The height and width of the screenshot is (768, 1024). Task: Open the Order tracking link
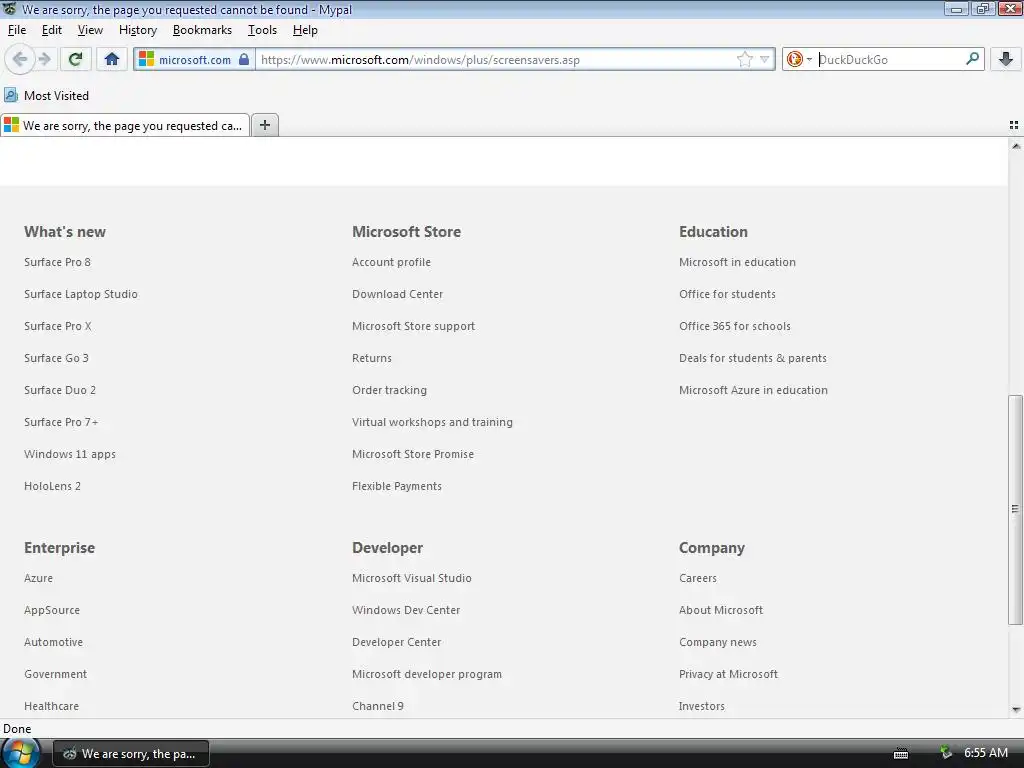[389, 390]
